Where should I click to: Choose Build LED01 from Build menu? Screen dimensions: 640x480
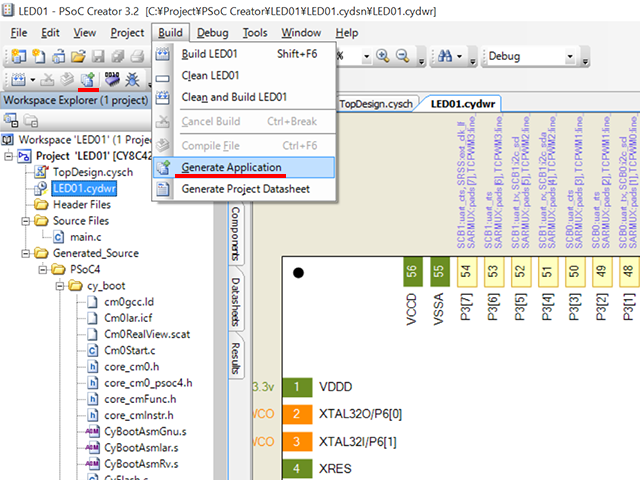pos(244,54)
